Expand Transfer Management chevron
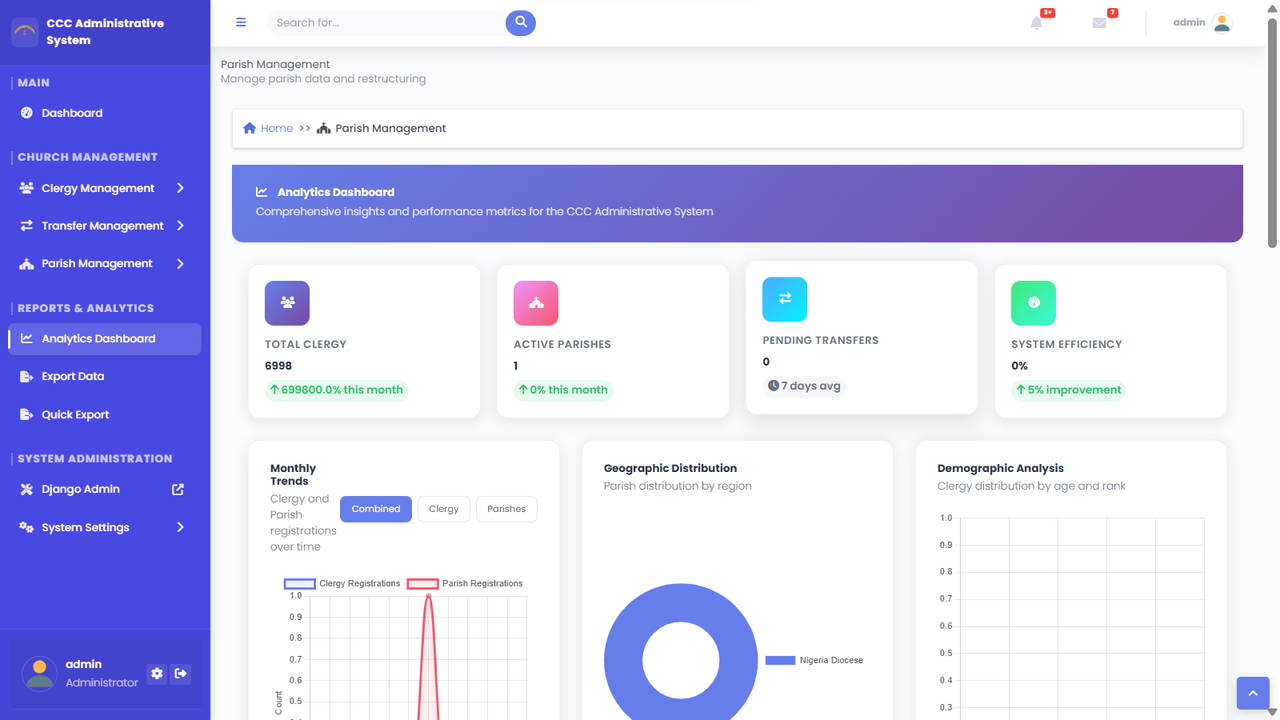Screen dimensions: 1280x720 click(x=180, y=226)
